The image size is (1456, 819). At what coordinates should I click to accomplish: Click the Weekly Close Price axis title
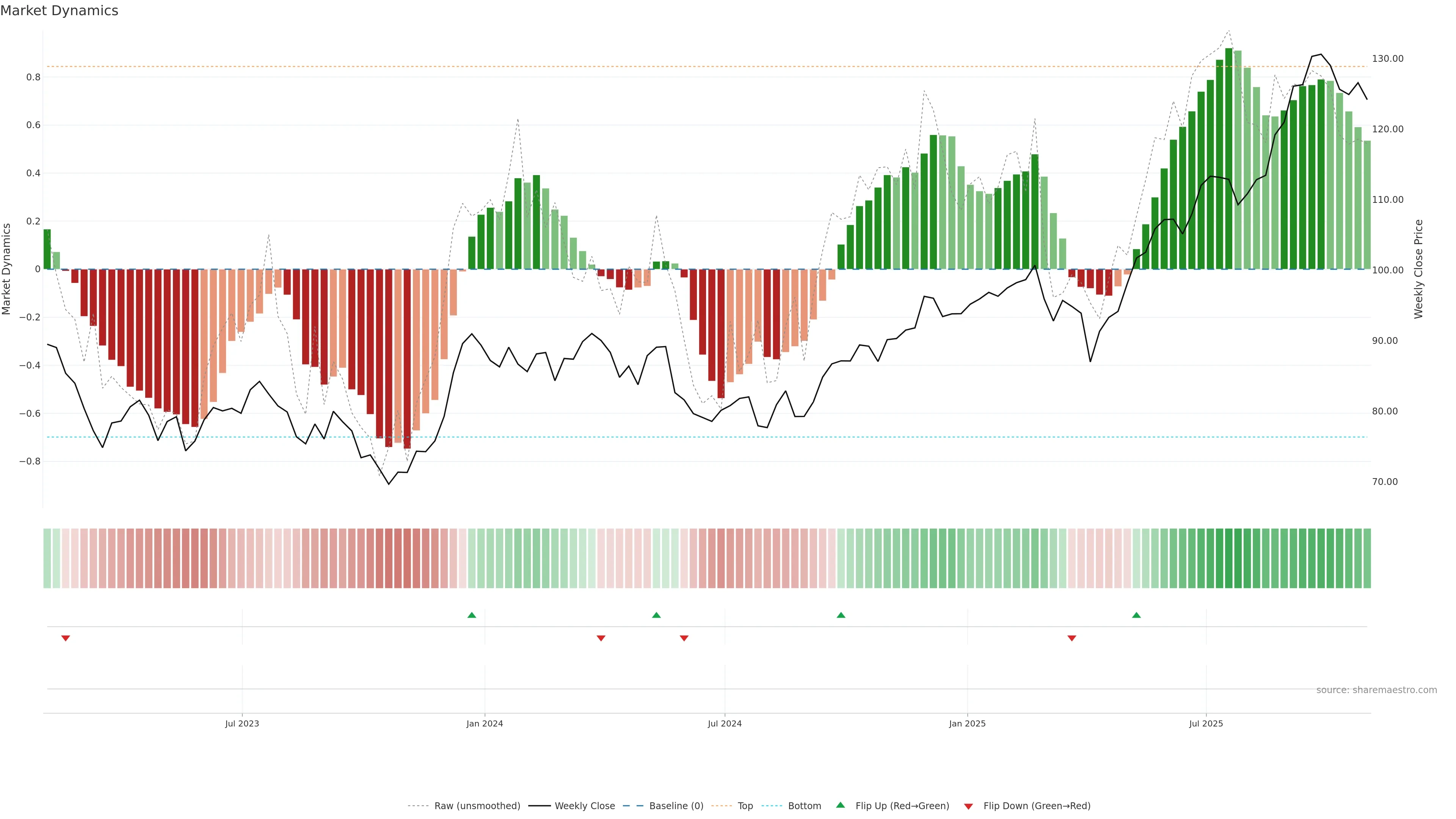pos(1418,269)
